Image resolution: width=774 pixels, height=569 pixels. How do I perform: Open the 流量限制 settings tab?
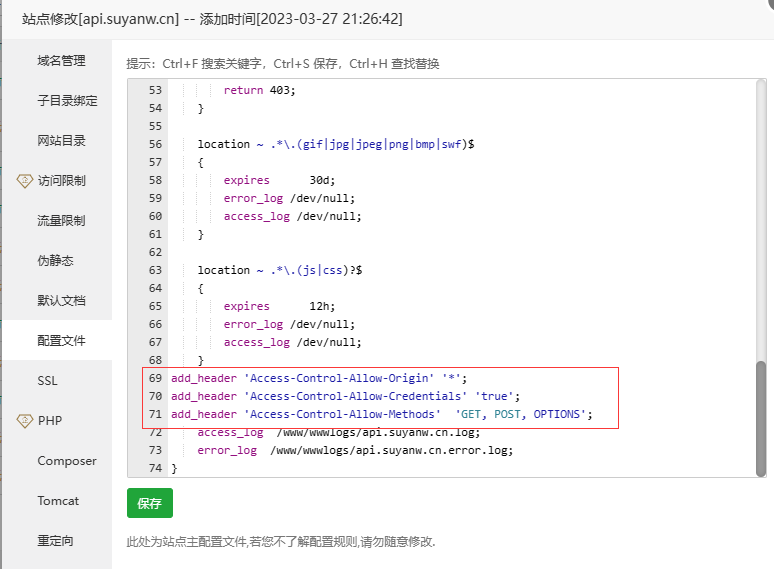coord(61,221)
